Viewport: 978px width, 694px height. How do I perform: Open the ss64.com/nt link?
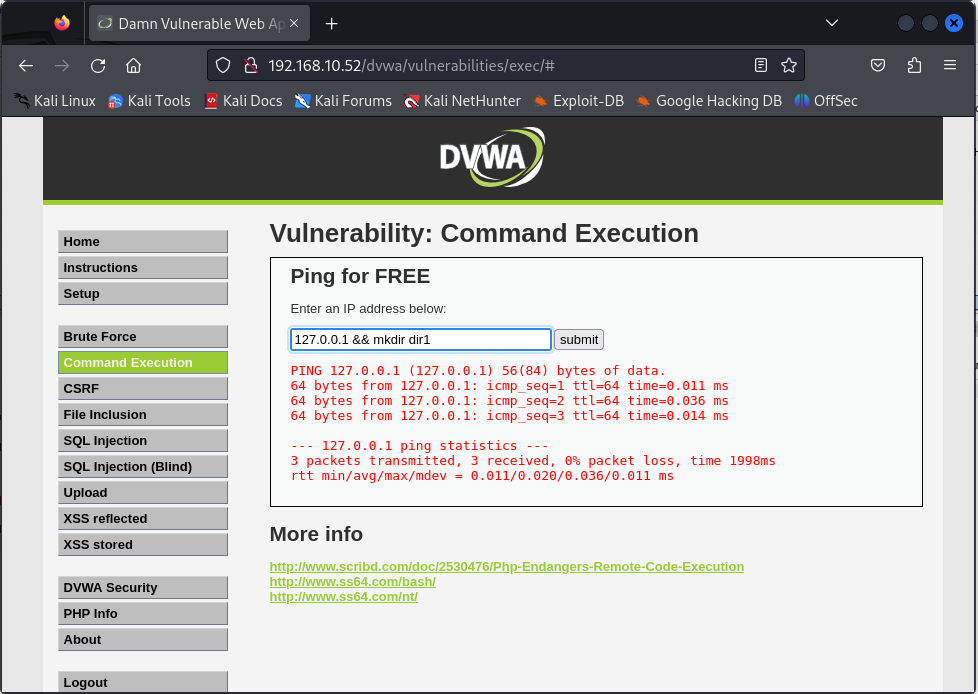[x=344, y=597]
